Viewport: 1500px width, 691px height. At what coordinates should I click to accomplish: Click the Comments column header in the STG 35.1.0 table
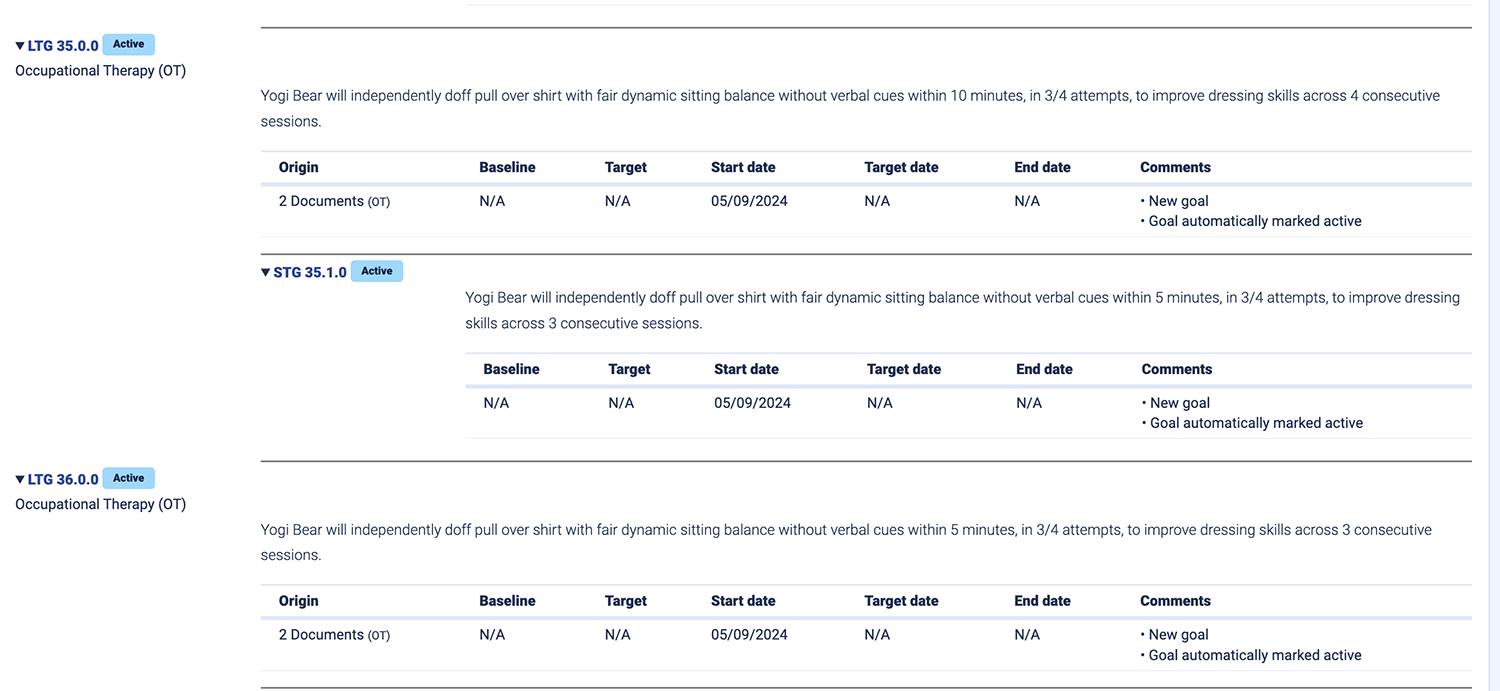(x=1176, y=370)
